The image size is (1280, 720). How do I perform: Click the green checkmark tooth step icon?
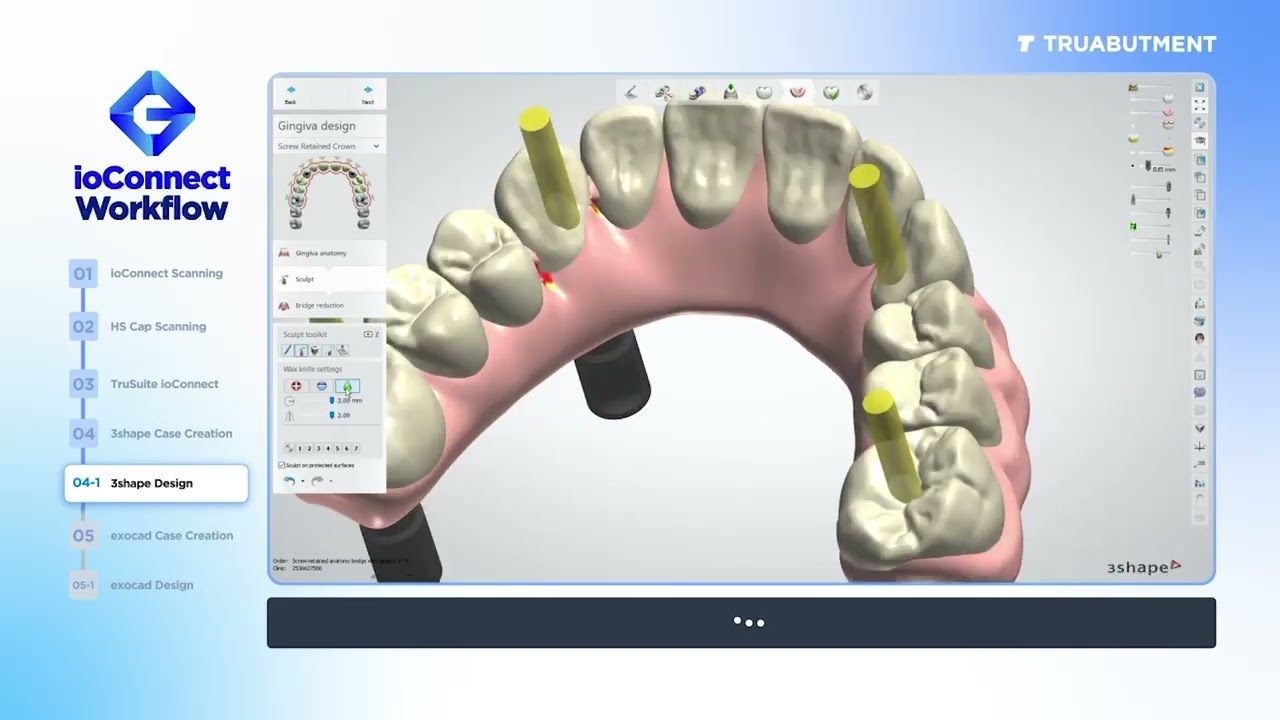[831, 92]
